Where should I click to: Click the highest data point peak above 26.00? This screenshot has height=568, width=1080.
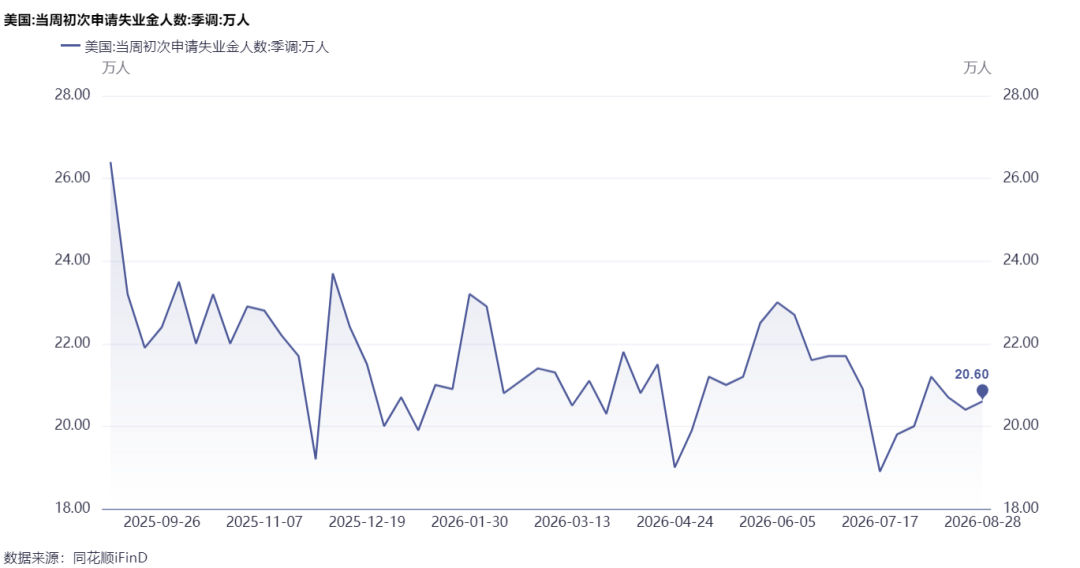click(x=111, y=162)
